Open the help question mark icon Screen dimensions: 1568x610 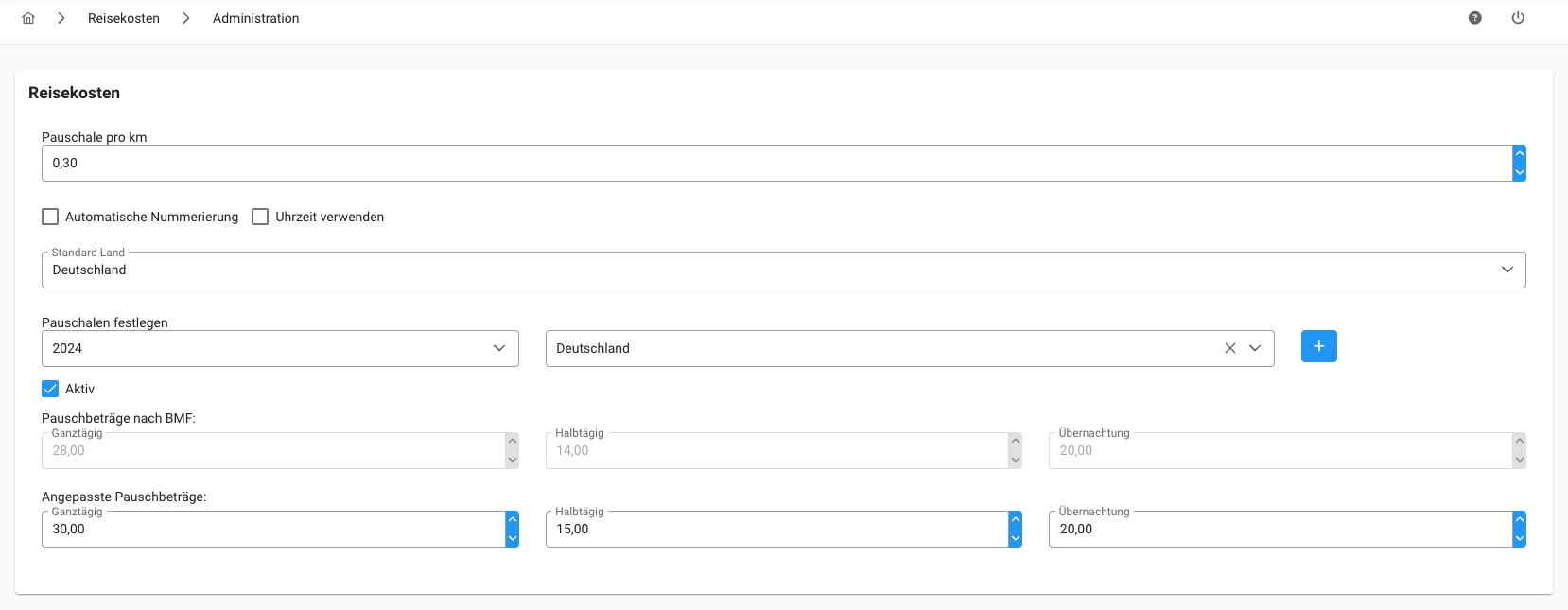[1474, 18]
